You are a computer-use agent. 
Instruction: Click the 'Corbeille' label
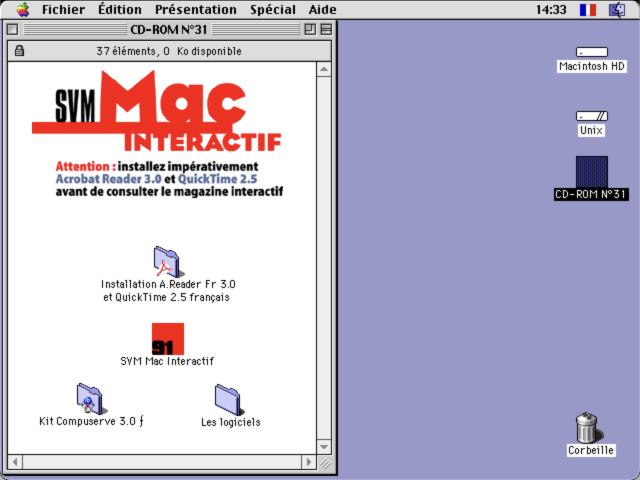[591, 450]
